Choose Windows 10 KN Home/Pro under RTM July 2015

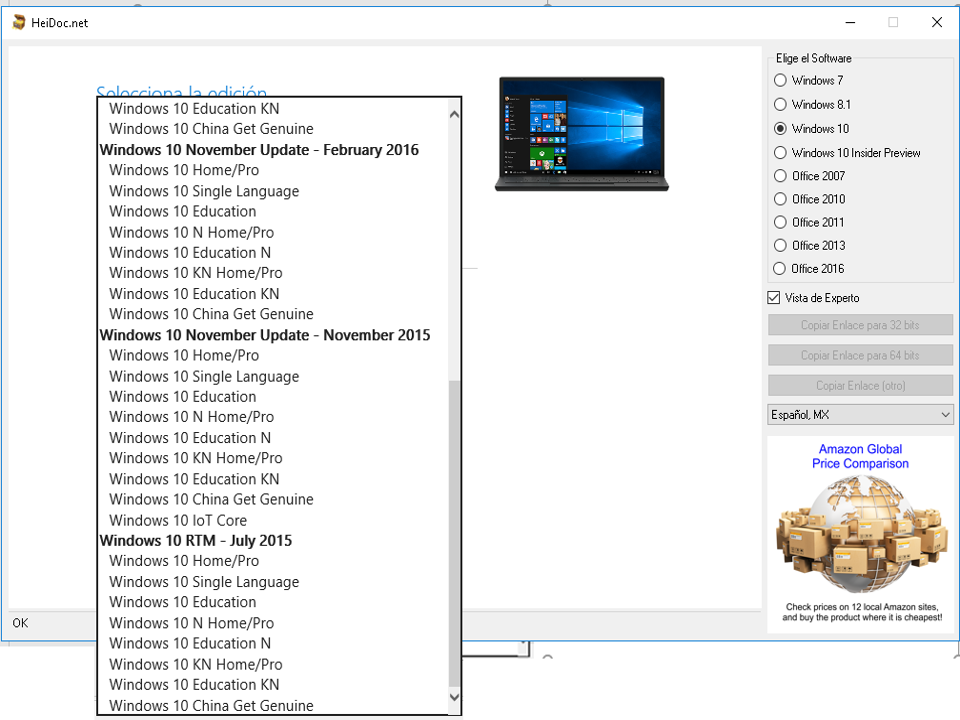pos(195,665)
